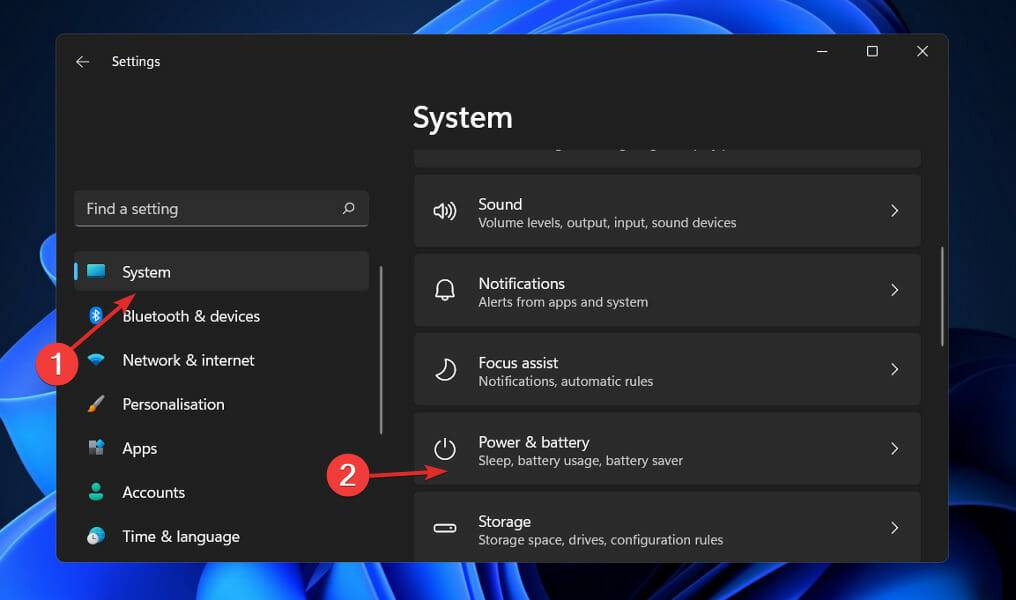
Task: Select the Storage drive icon
Action: coord(444,529)
